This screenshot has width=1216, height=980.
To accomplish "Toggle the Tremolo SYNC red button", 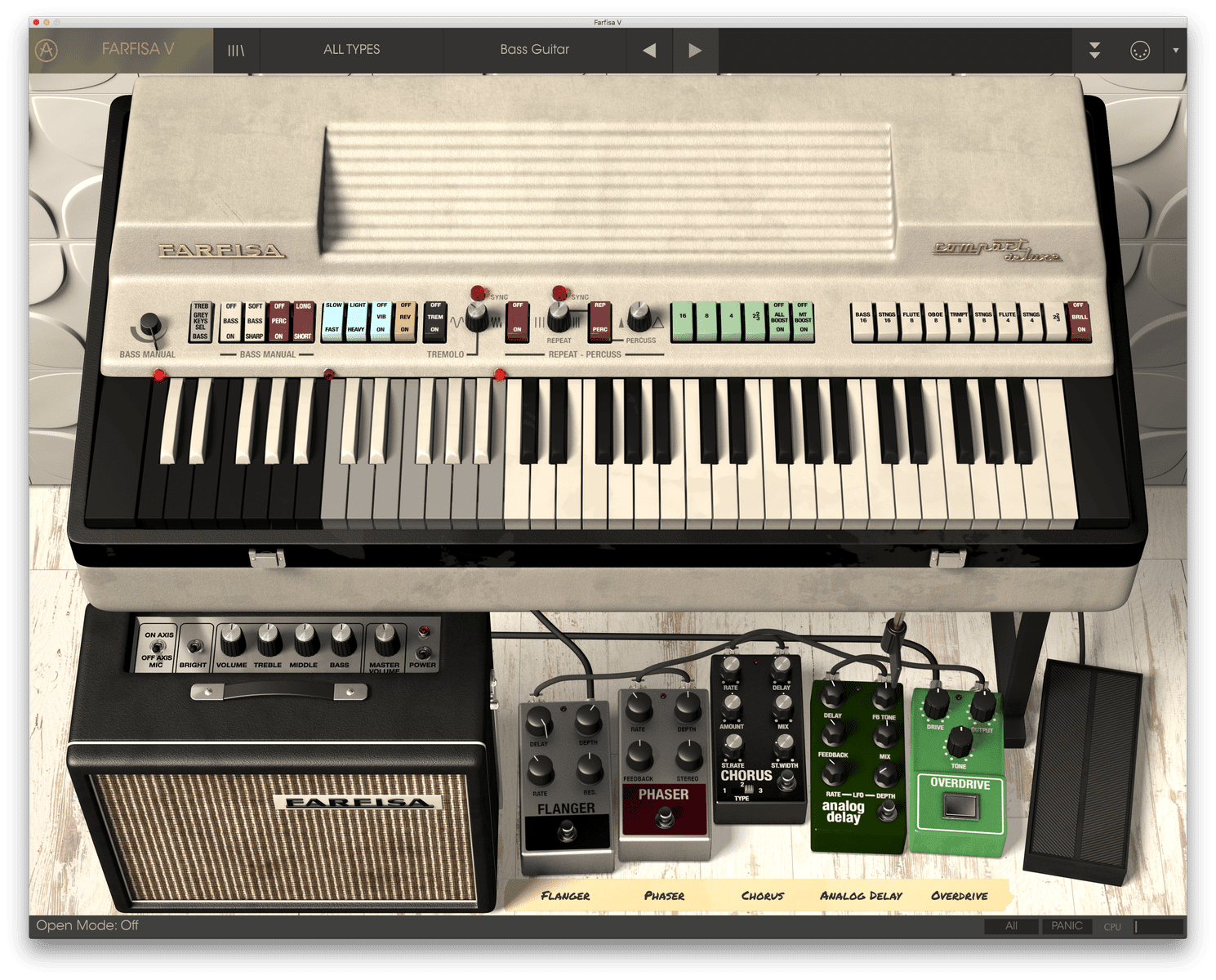I will click(478, 292).
